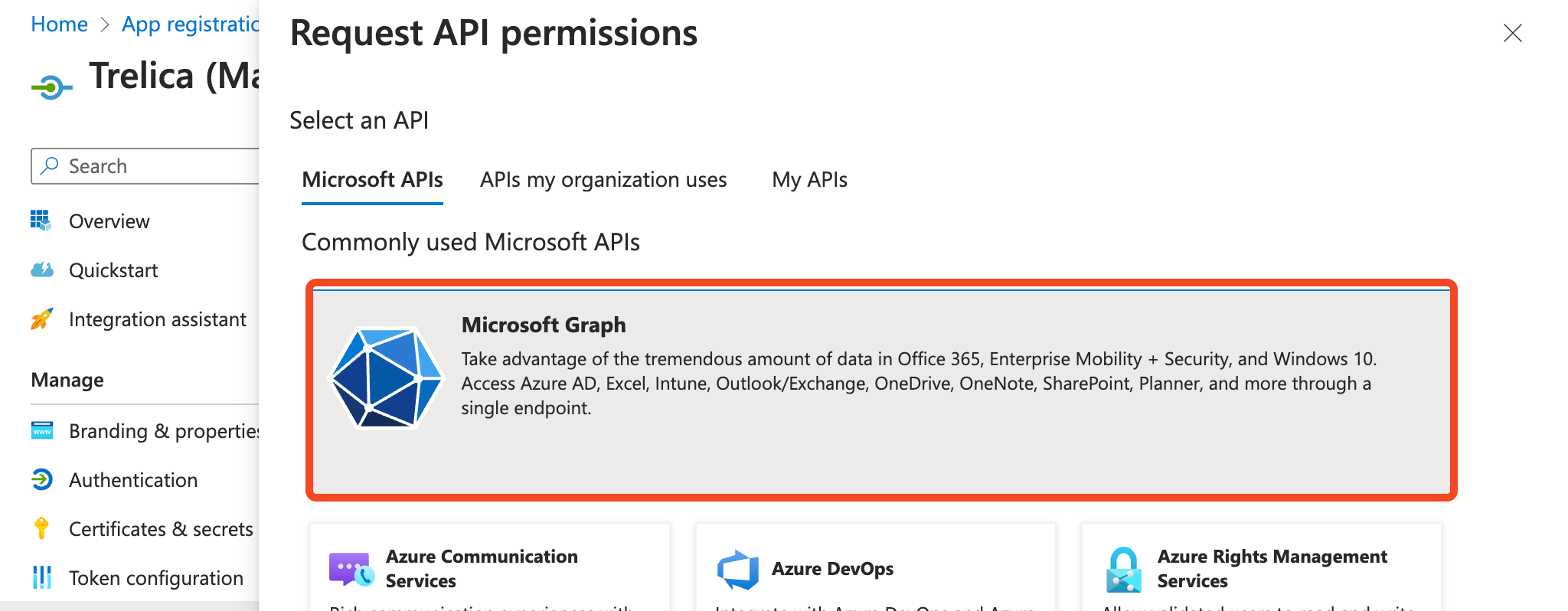
Task: Click the Authentication arrow icon
Action: tap(42, 479)
